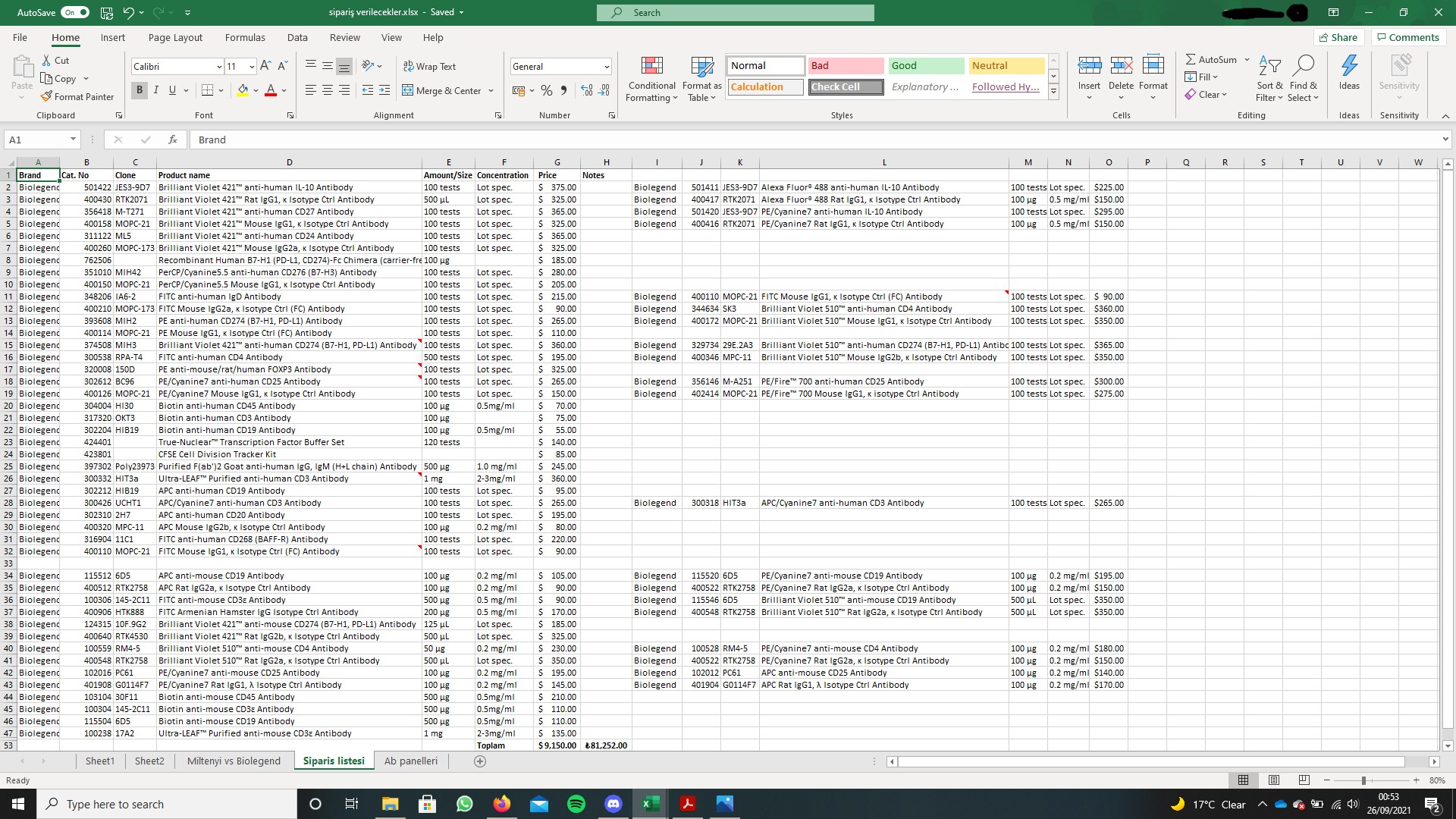Screen dimensions: 1456x819
Task: Click the percent style icon
Action: click(546, 90)
